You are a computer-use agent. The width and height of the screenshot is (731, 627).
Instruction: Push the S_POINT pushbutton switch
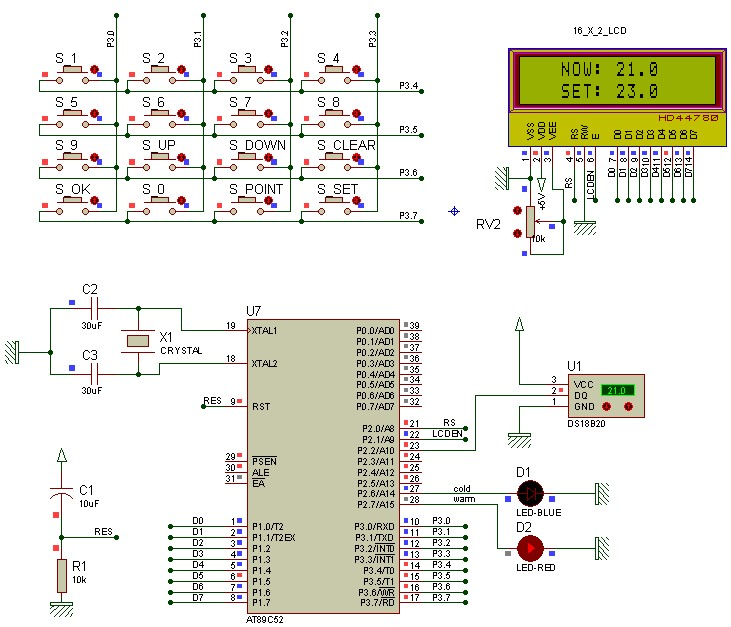247,201
